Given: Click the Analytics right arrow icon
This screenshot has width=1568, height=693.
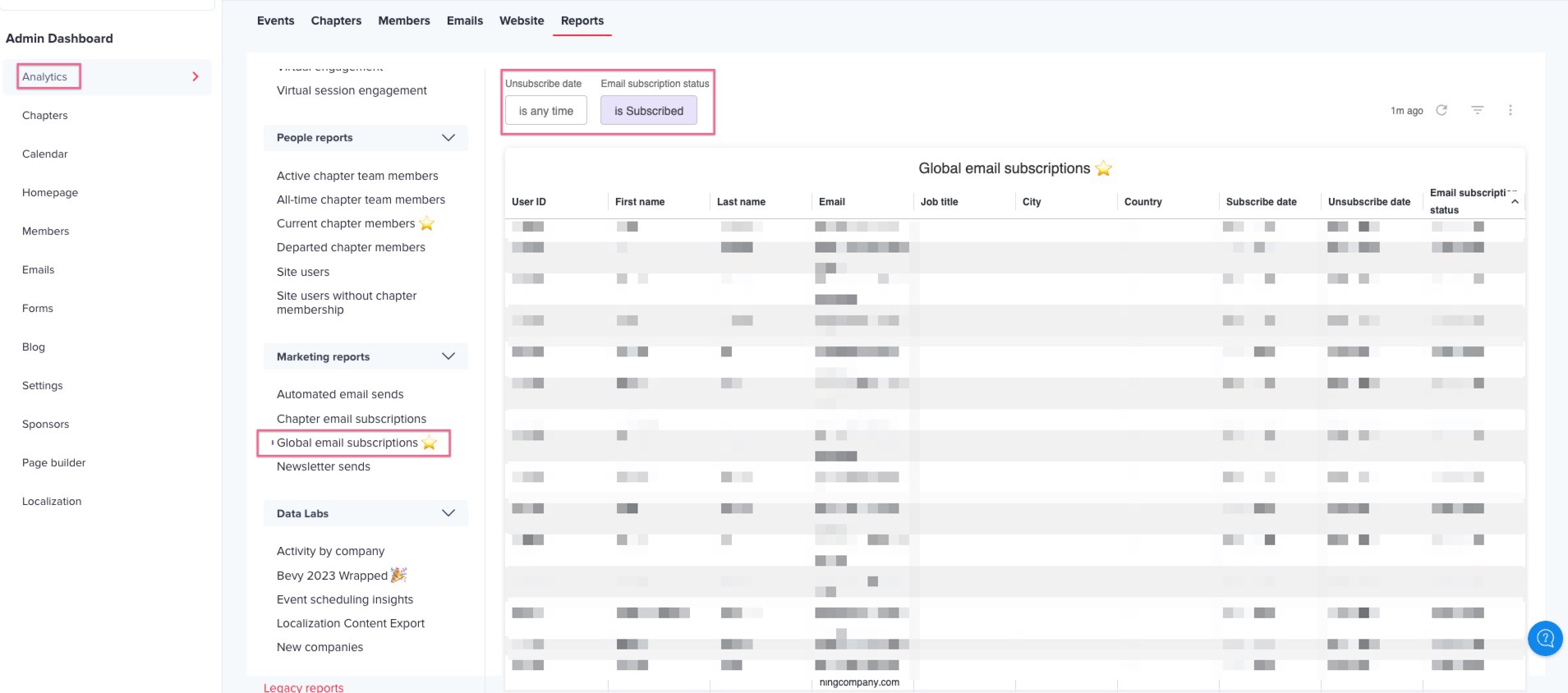Looking at the screenshot, I should tap(195, 76).
